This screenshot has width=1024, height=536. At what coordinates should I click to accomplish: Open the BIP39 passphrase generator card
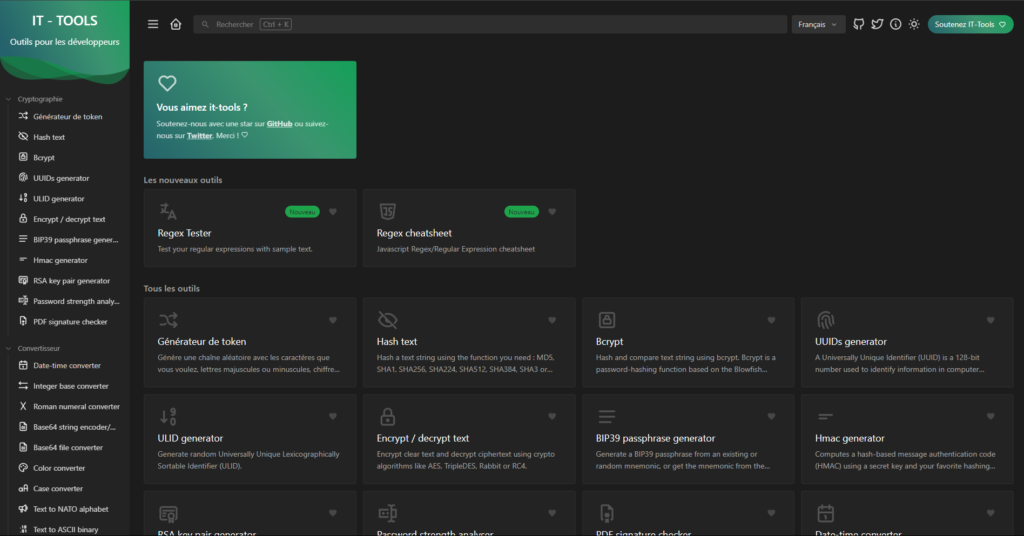point(688,439)
